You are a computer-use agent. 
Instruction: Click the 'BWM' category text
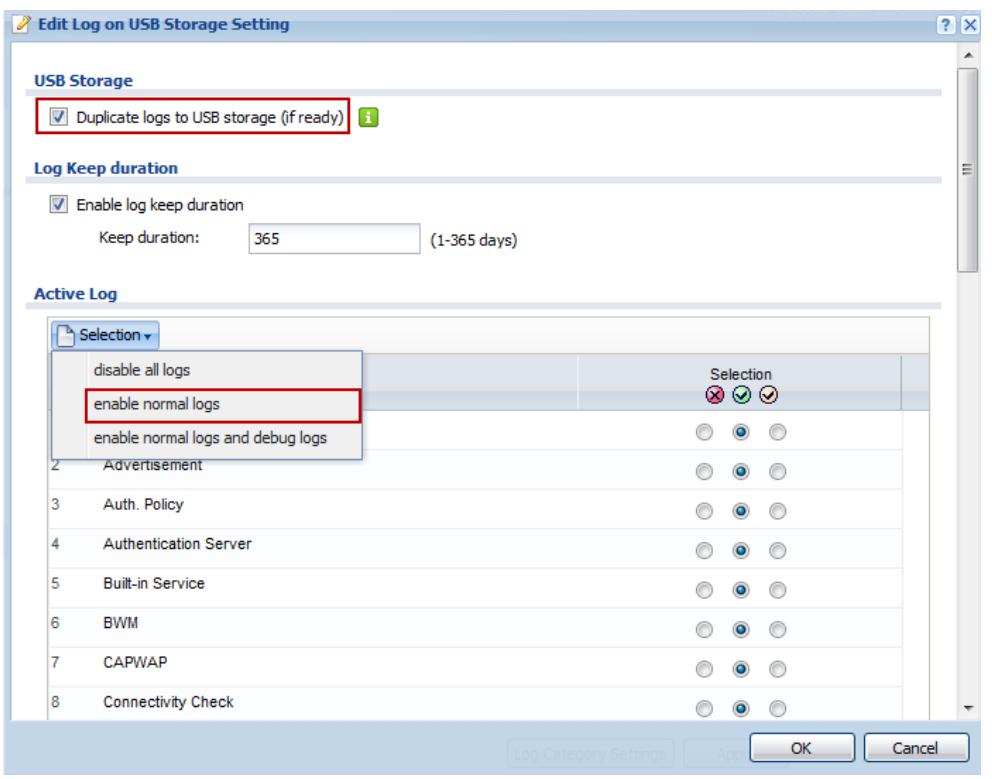(x=120, y=623)
